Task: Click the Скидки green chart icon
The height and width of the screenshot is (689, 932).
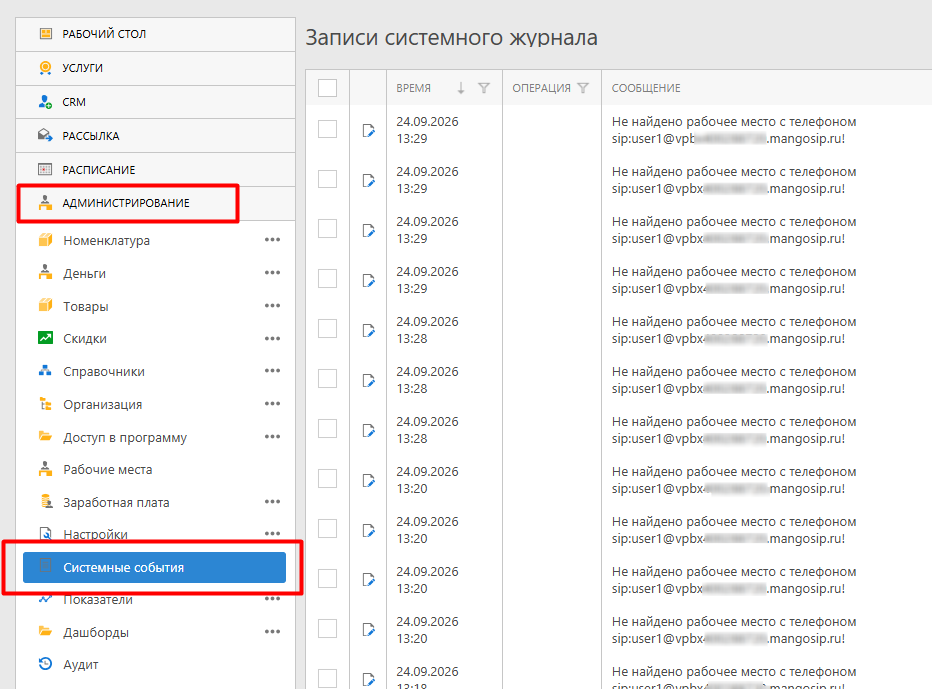Action: point(45,338)
